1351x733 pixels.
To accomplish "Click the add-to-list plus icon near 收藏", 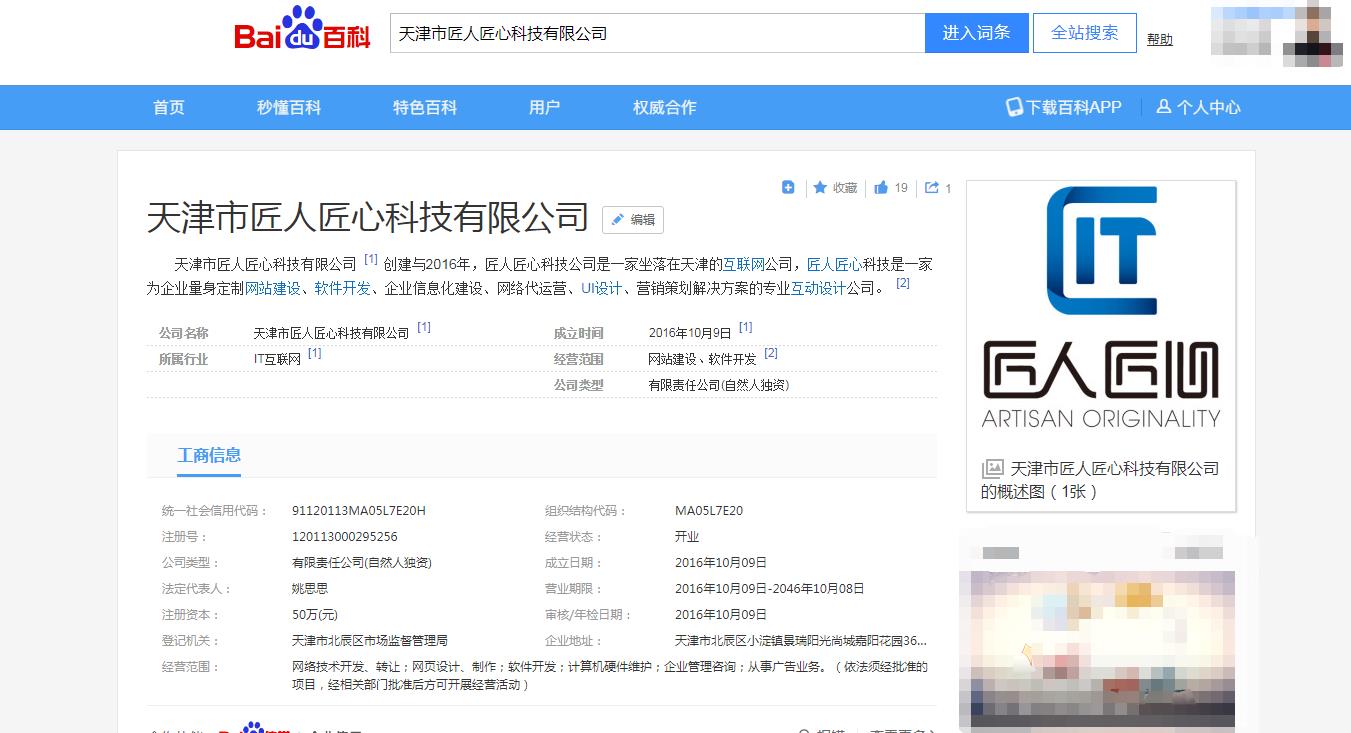I will click(x=788, y=187).
